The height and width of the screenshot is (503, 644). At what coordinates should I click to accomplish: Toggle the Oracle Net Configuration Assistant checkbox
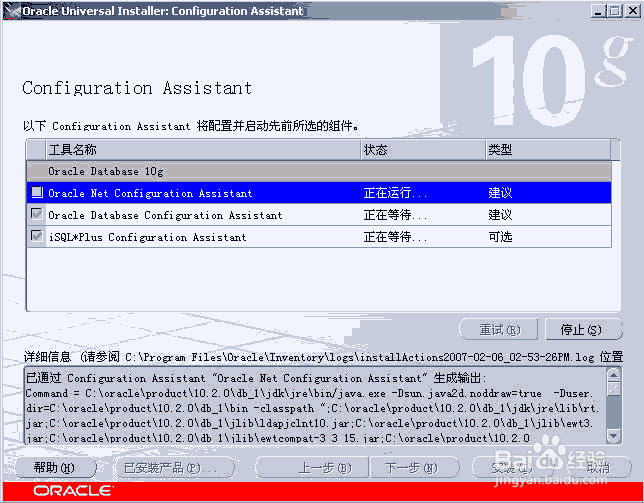[37, 192]
